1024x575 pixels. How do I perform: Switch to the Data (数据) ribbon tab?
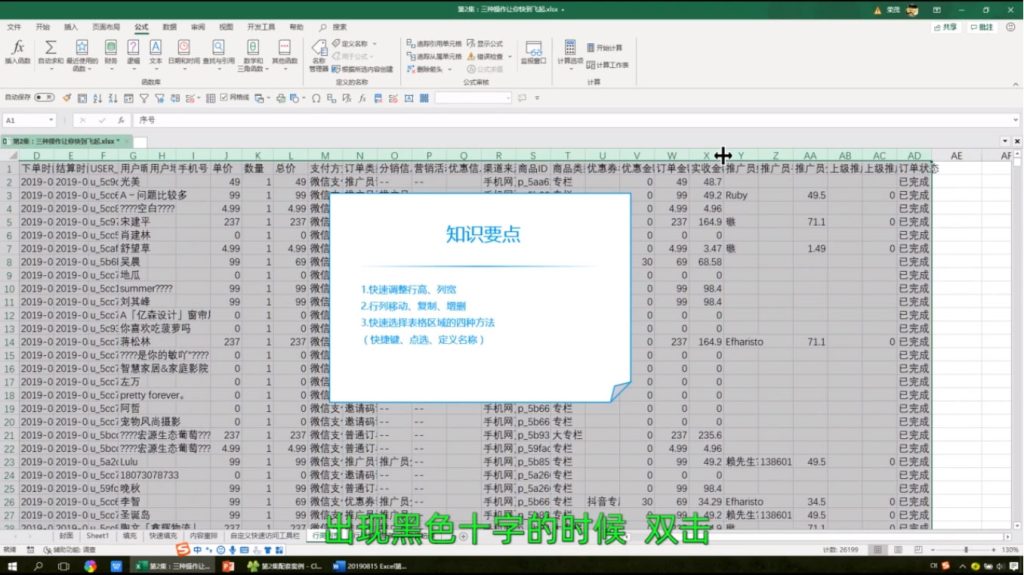pos(169,27)
